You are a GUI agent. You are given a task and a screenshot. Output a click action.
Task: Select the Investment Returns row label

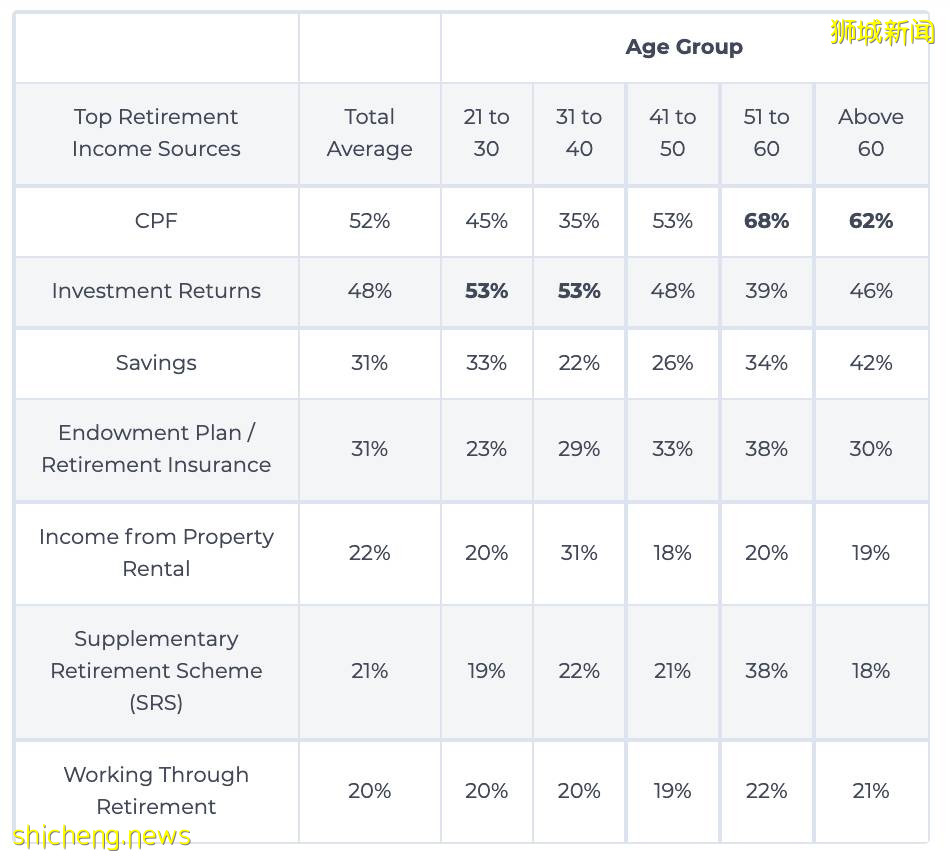pos(156,291)
